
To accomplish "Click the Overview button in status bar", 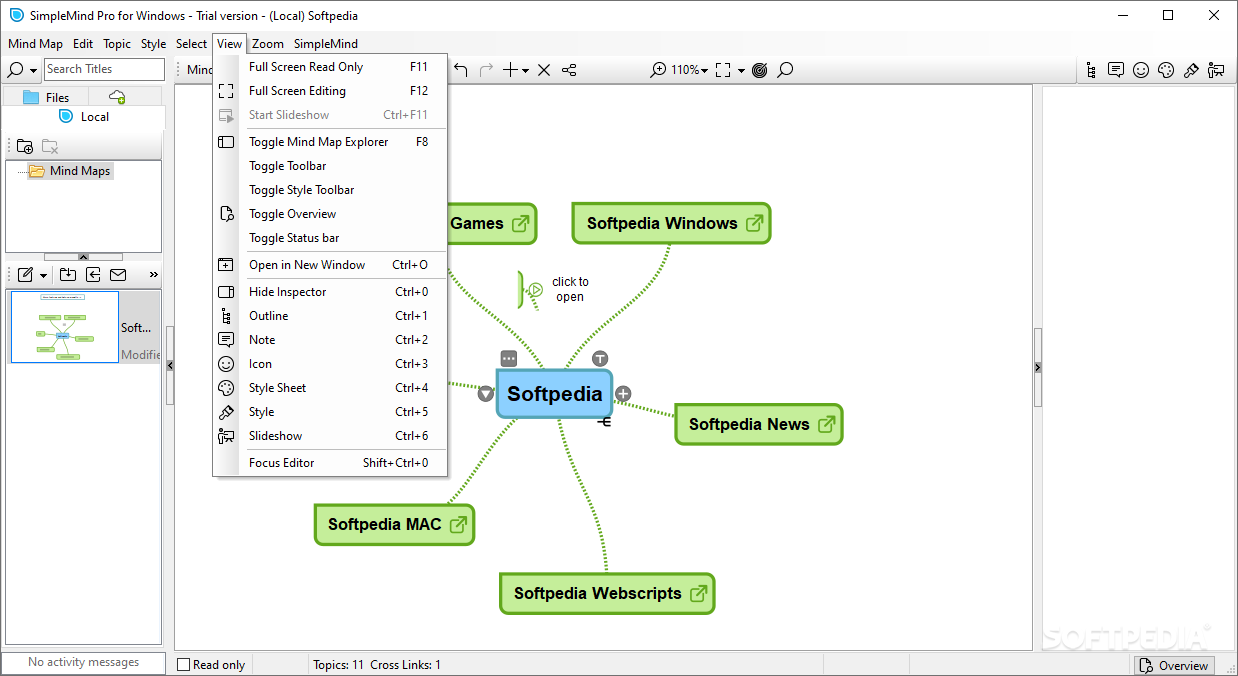I will coord(1174,665).
